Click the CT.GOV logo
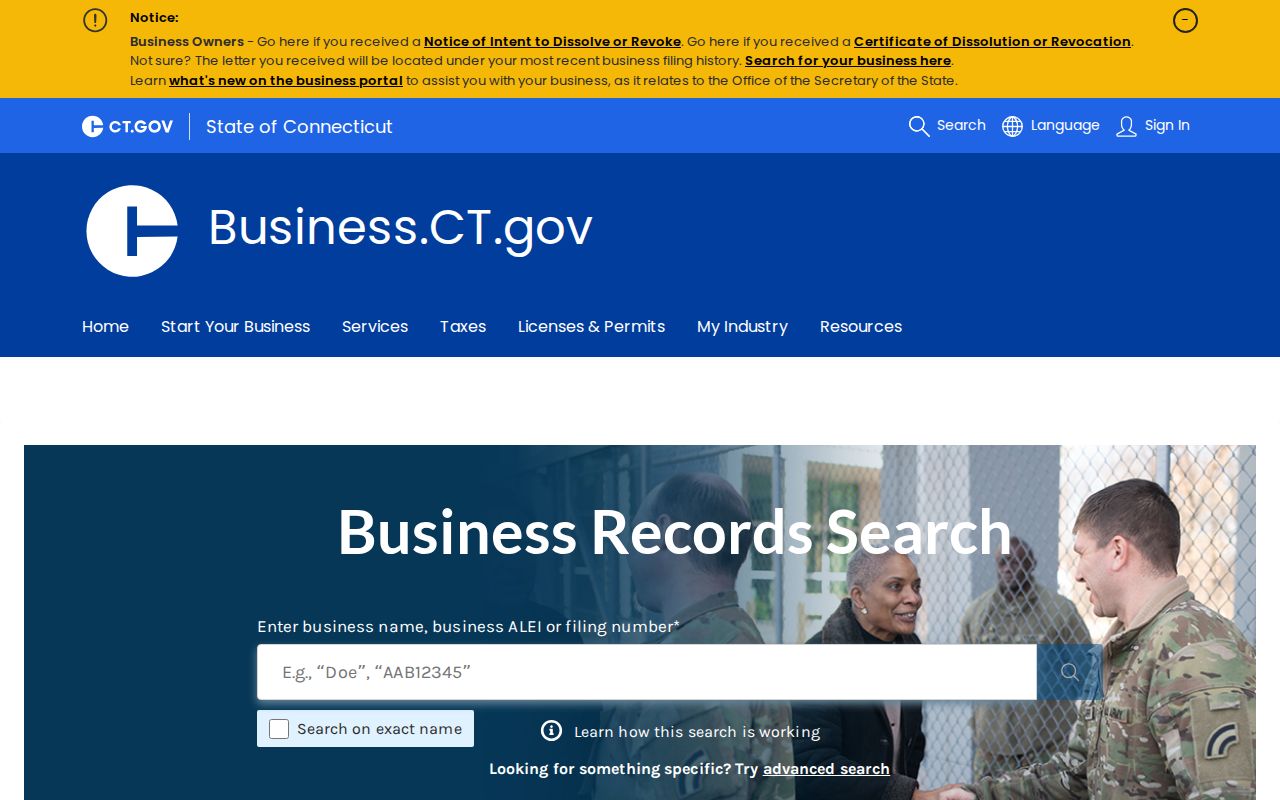This screenshot has height=800, width=1280. (127, 126)
